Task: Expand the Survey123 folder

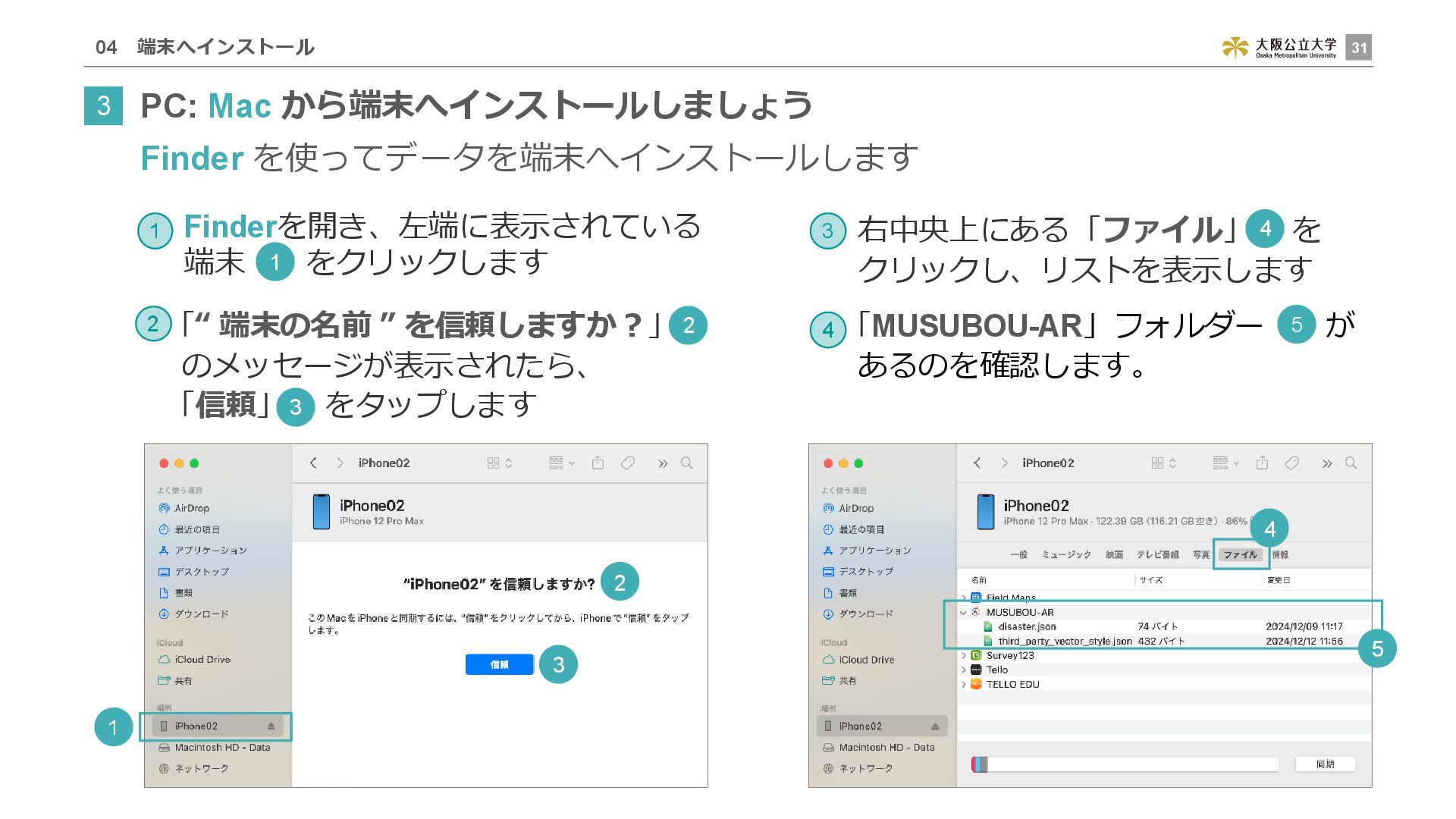Action: coord(964,656)
